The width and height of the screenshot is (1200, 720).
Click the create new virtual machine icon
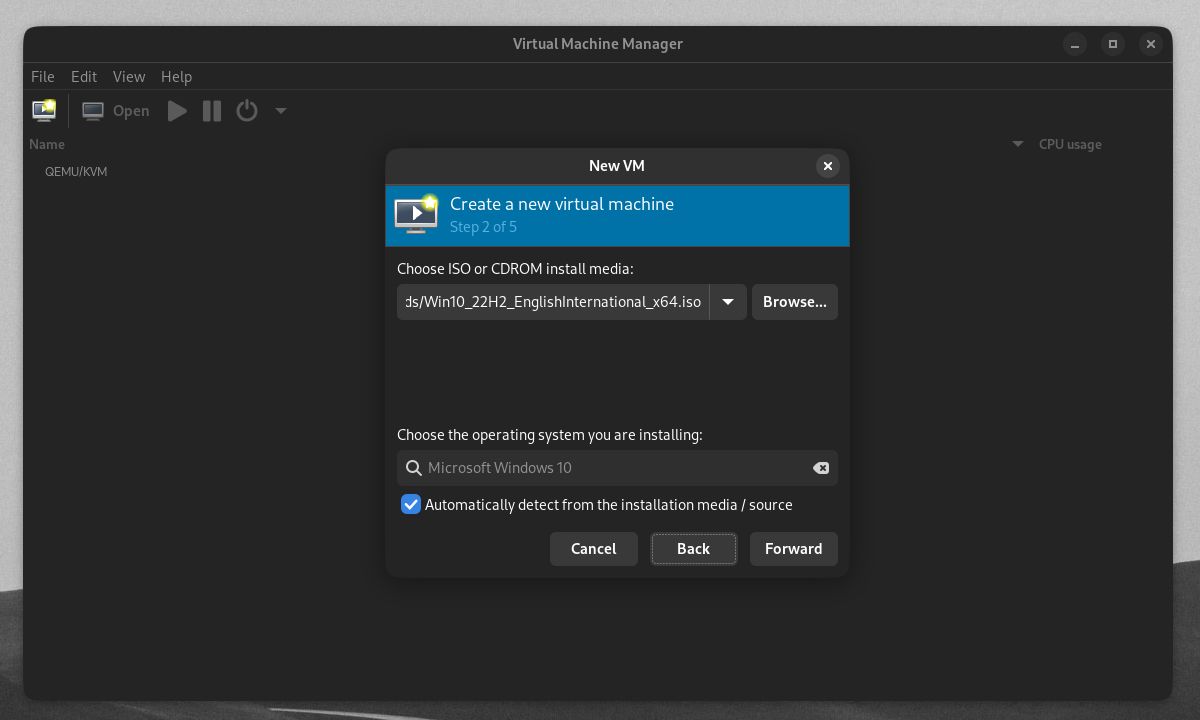(43, 110)
